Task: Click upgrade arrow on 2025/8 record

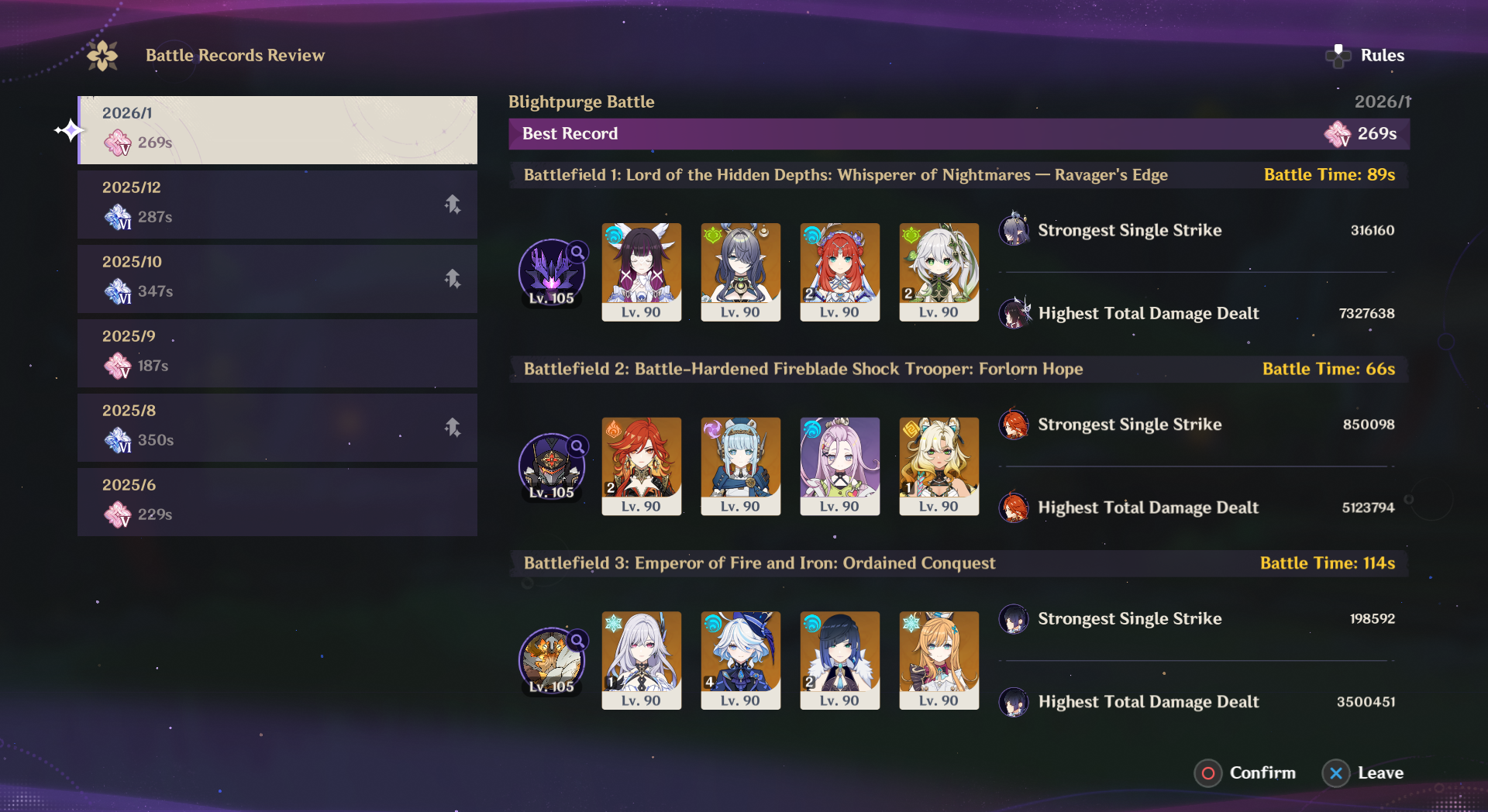Action: click(x=453, y=427)
